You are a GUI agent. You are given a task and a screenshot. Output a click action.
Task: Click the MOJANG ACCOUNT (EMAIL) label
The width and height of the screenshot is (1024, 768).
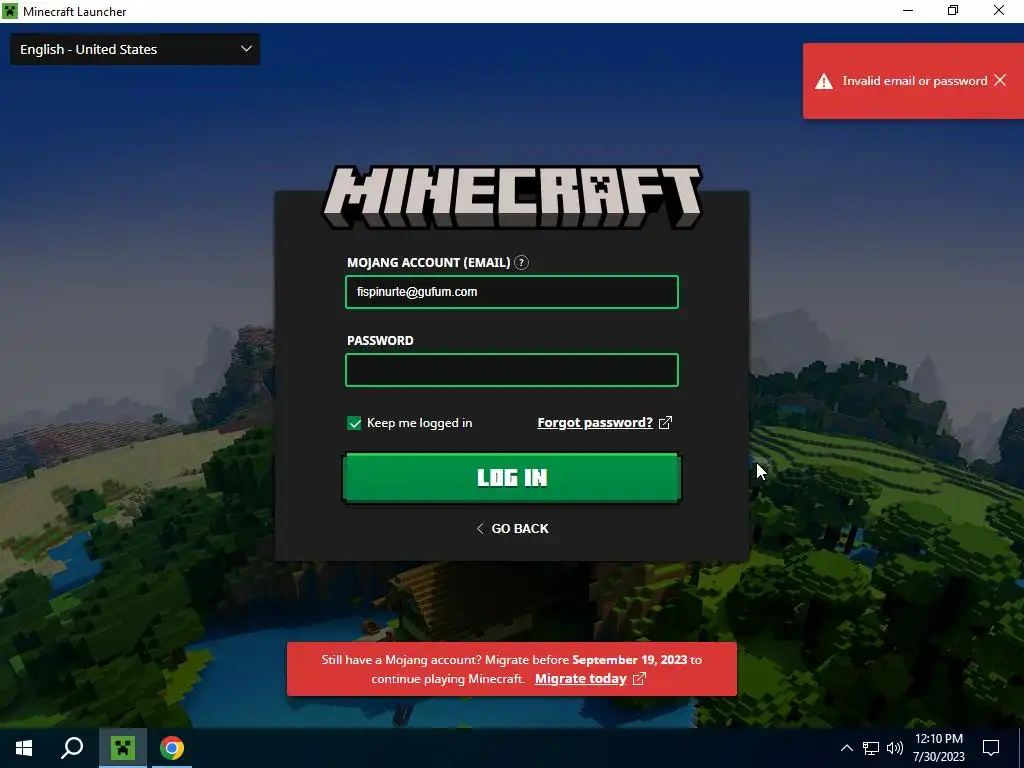(428, 263)
